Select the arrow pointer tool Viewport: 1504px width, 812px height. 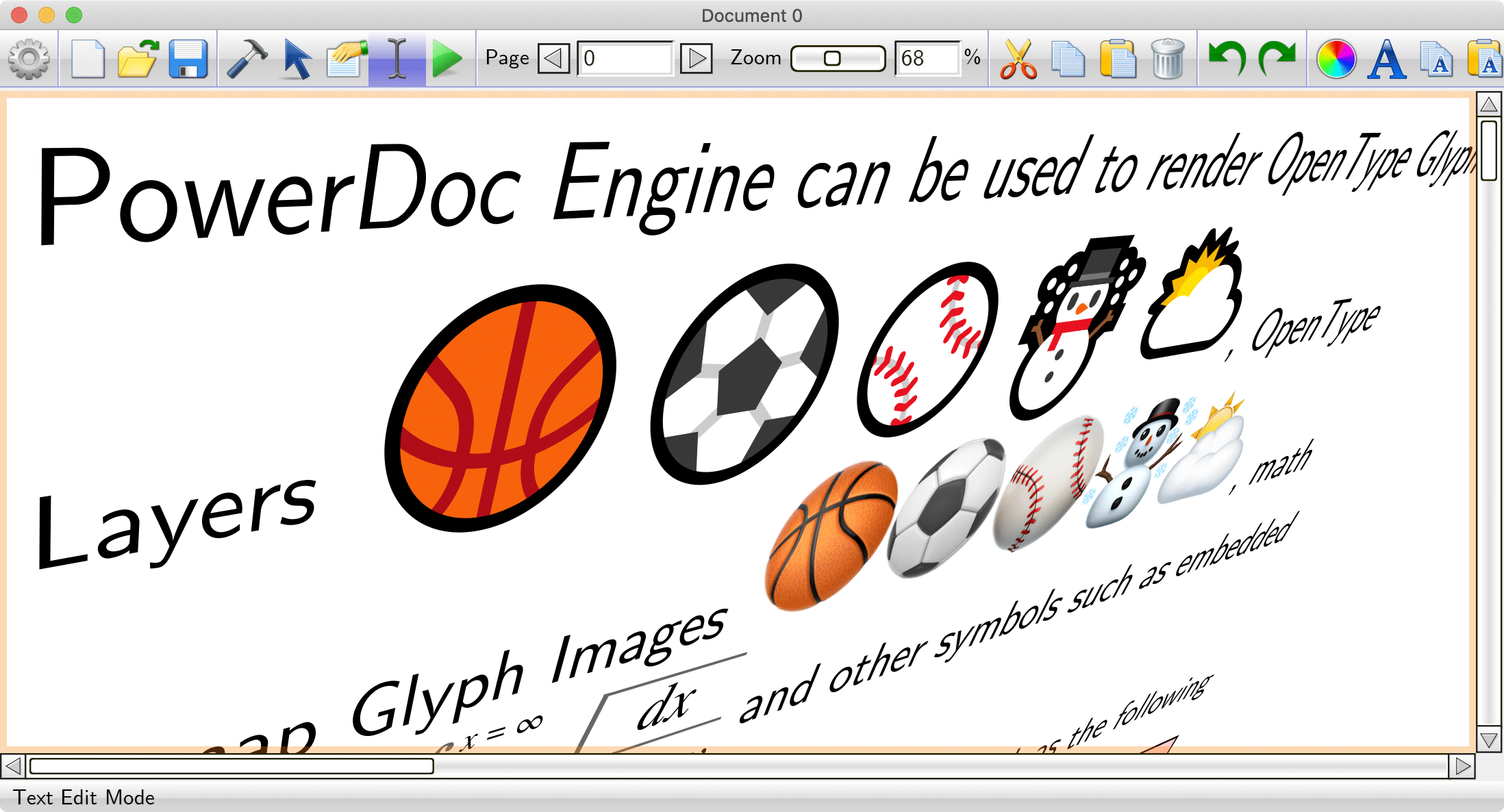coord(297,59)
